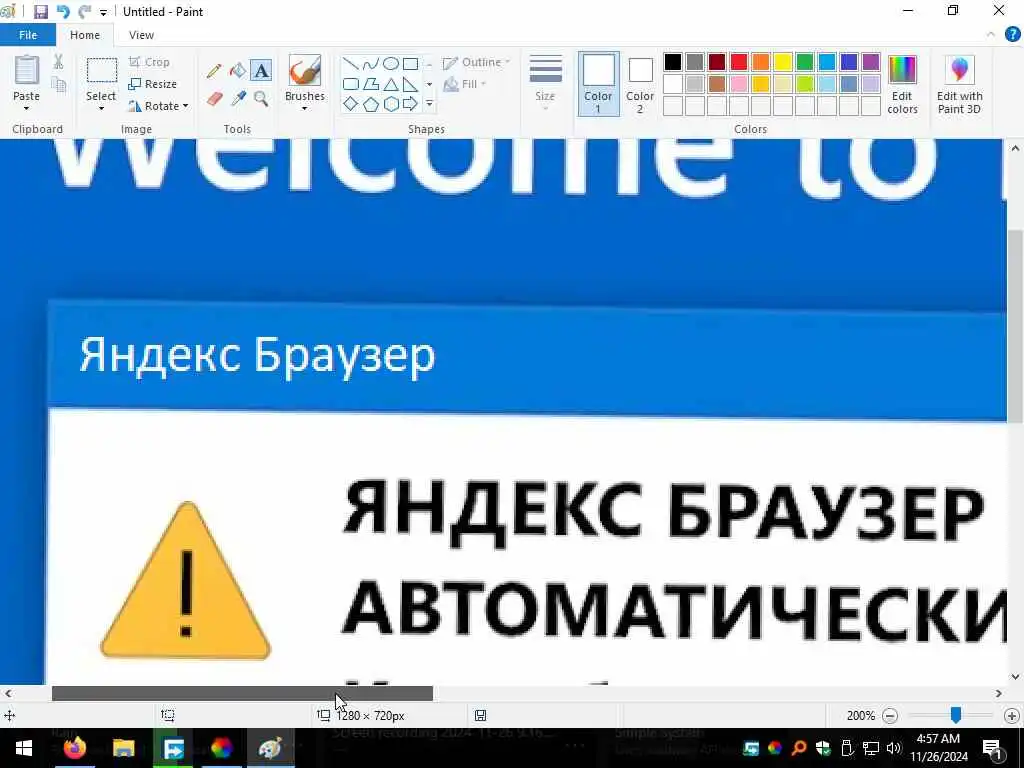Image resolution: width=1024 pixels, height=768 pixels.
Task: Open the shape Outline dropdown
Action: point(476,62)
